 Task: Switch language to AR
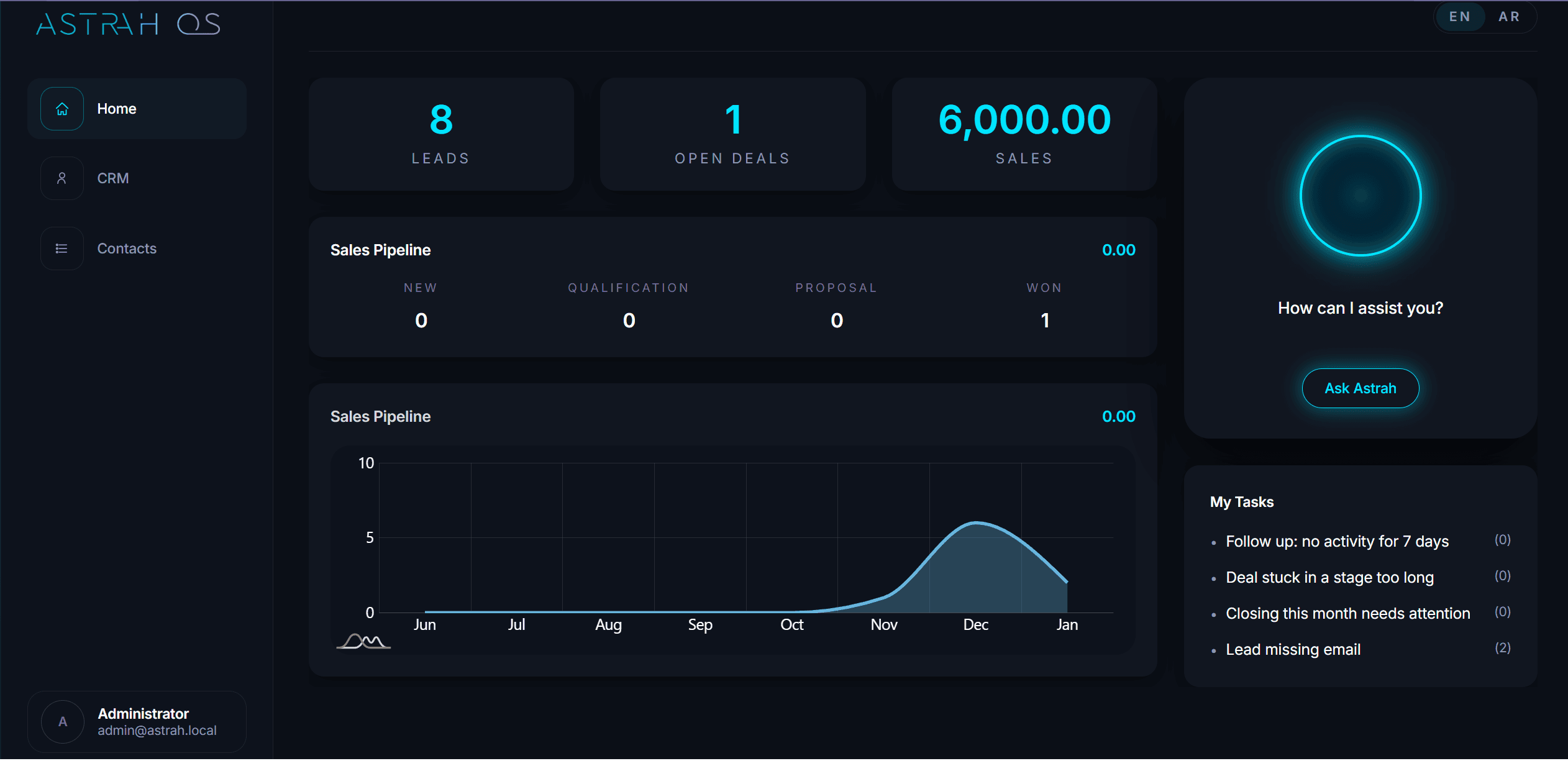(1509, 17)
